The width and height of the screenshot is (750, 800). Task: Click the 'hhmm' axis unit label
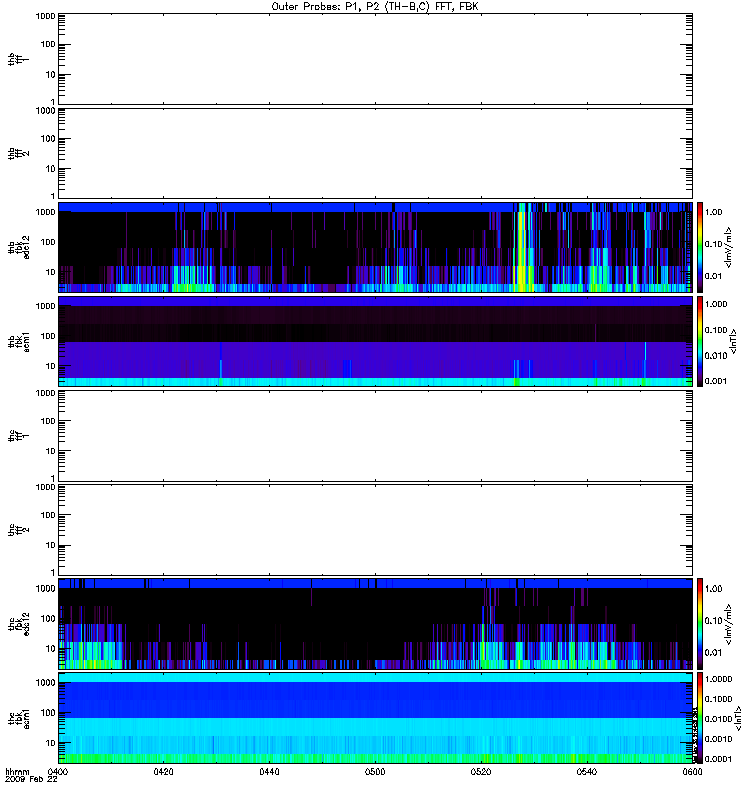pos(17,771)
